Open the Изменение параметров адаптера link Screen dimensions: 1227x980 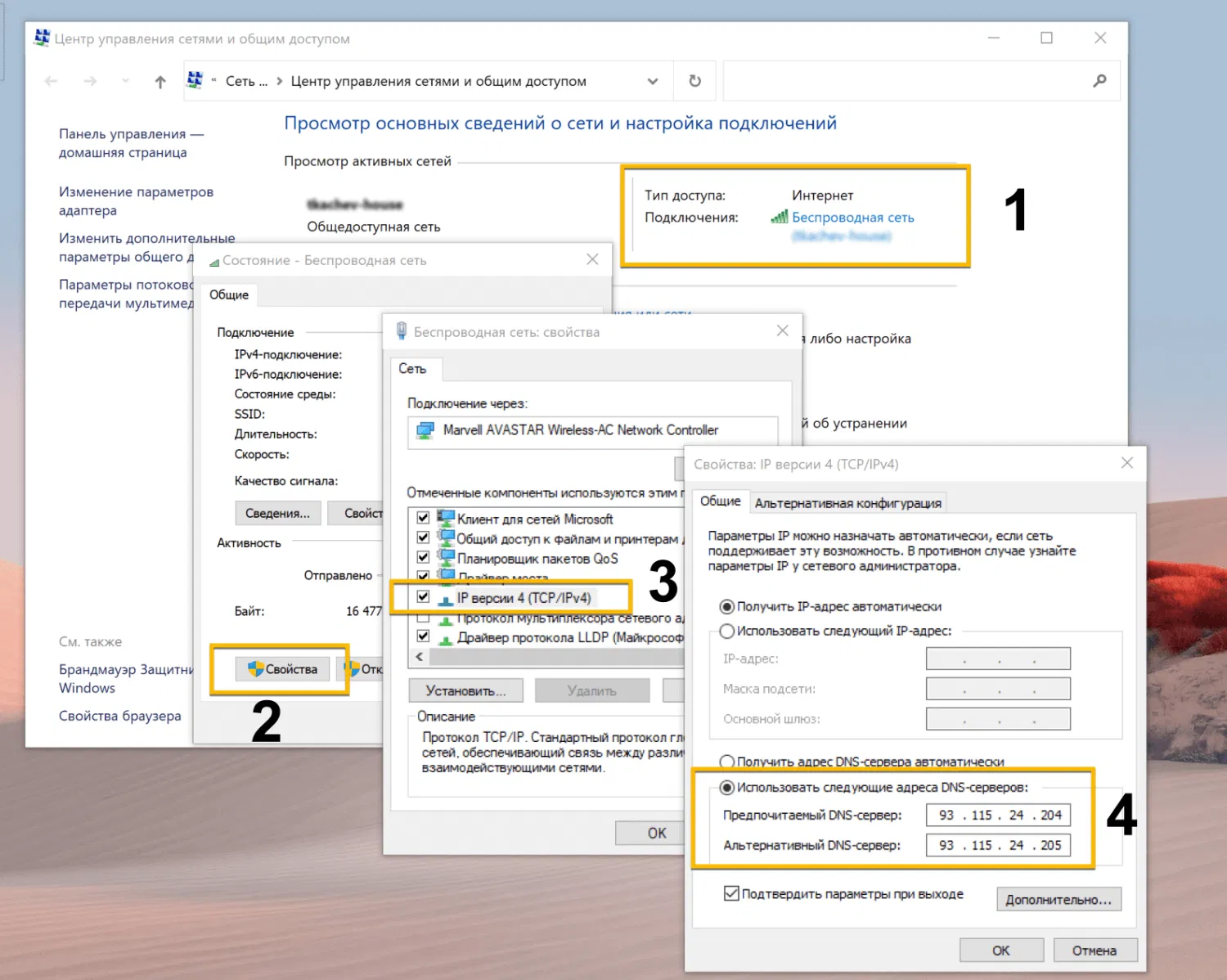coord(136,200)
